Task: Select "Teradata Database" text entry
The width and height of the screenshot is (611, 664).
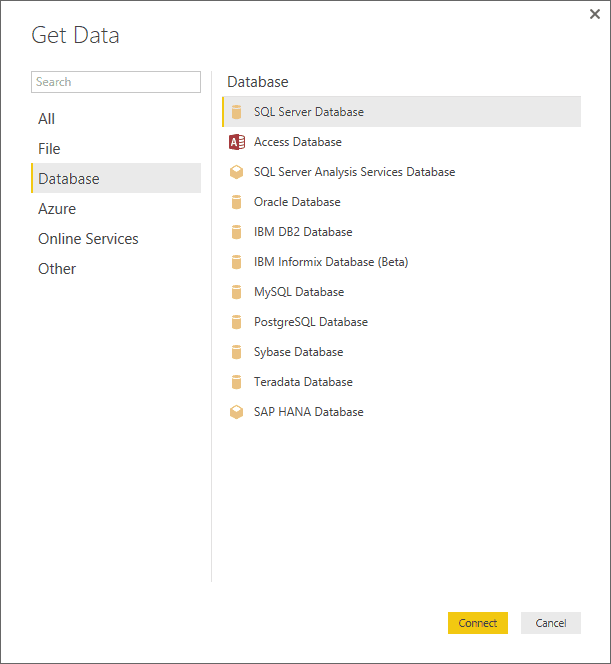Action: [303, 382]
